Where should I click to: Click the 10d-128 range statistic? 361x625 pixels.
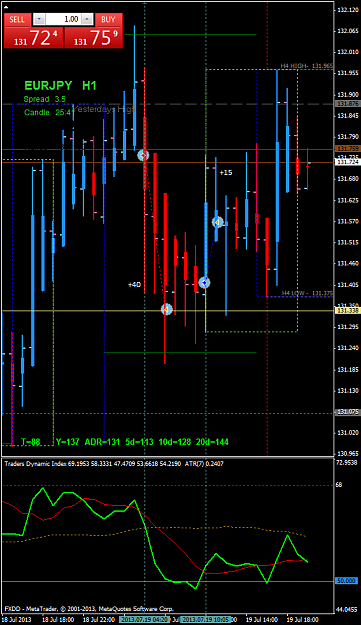175,442
